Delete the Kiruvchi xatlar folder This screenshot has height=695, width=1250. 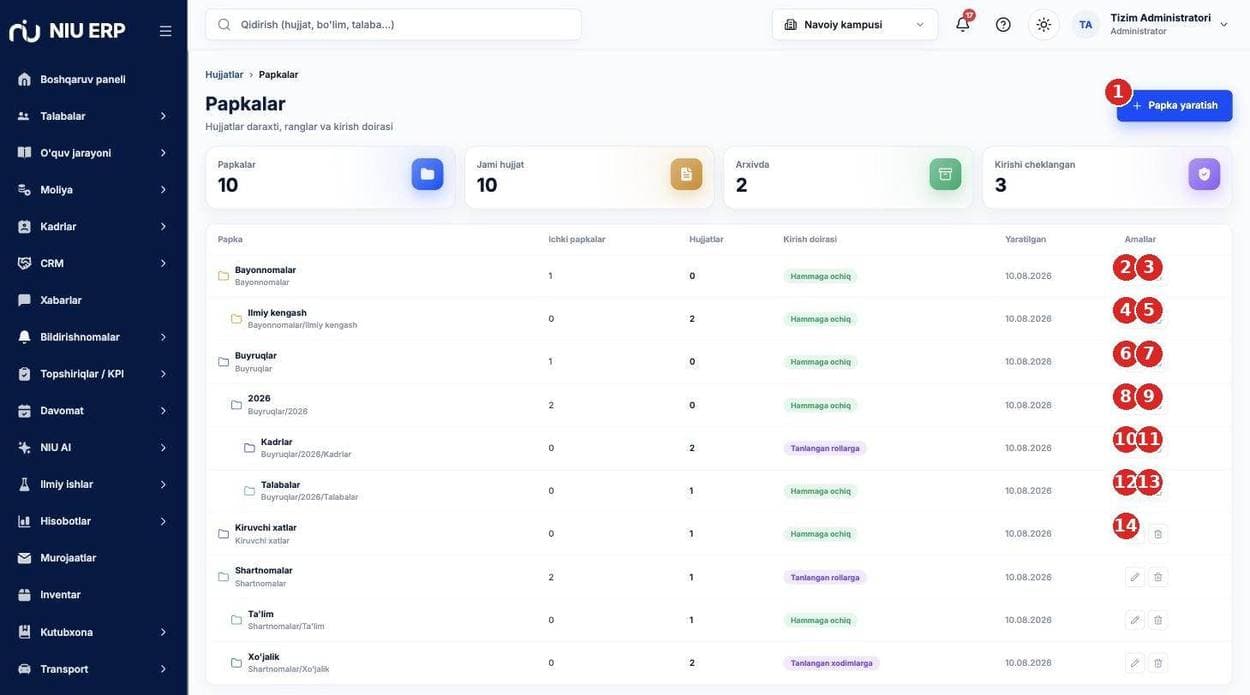click(1158, 534)
